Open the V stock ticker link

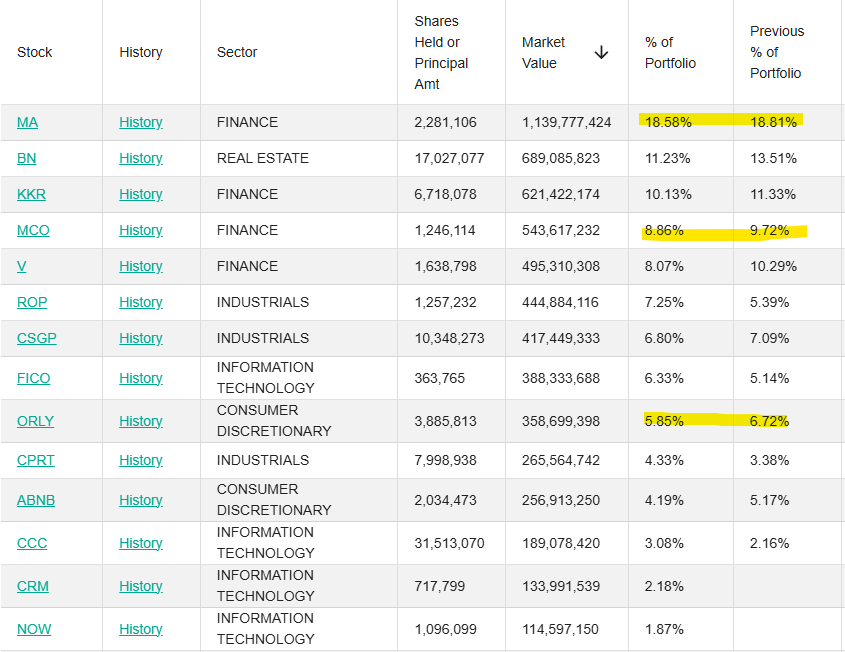pyautogui.click(x=22, y=266)
